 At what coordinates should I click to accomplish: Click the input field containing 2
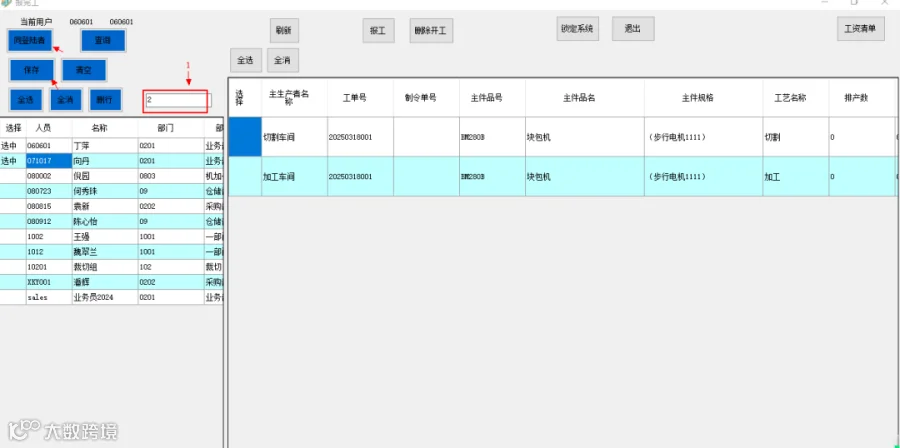(176, 100)
